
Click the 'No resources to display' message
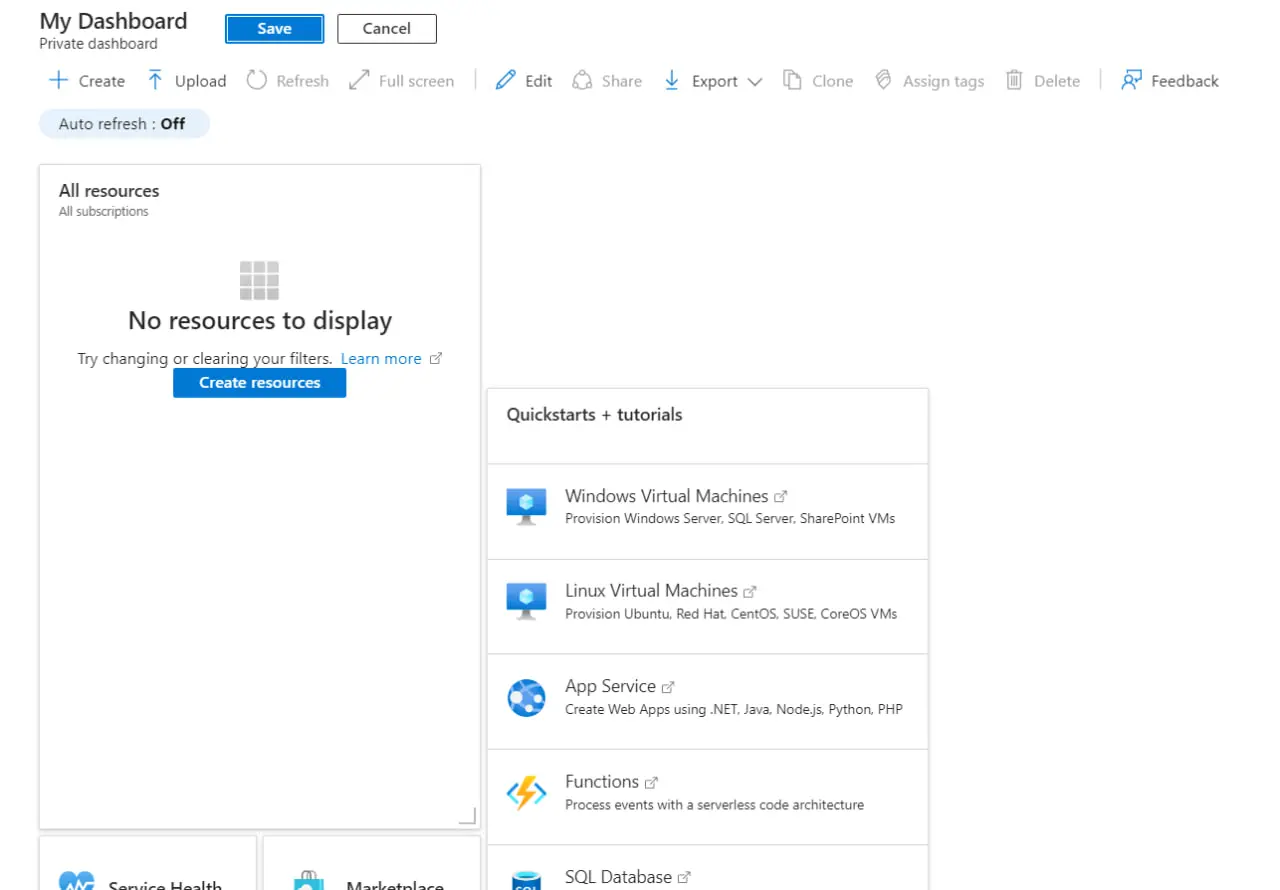260,321
